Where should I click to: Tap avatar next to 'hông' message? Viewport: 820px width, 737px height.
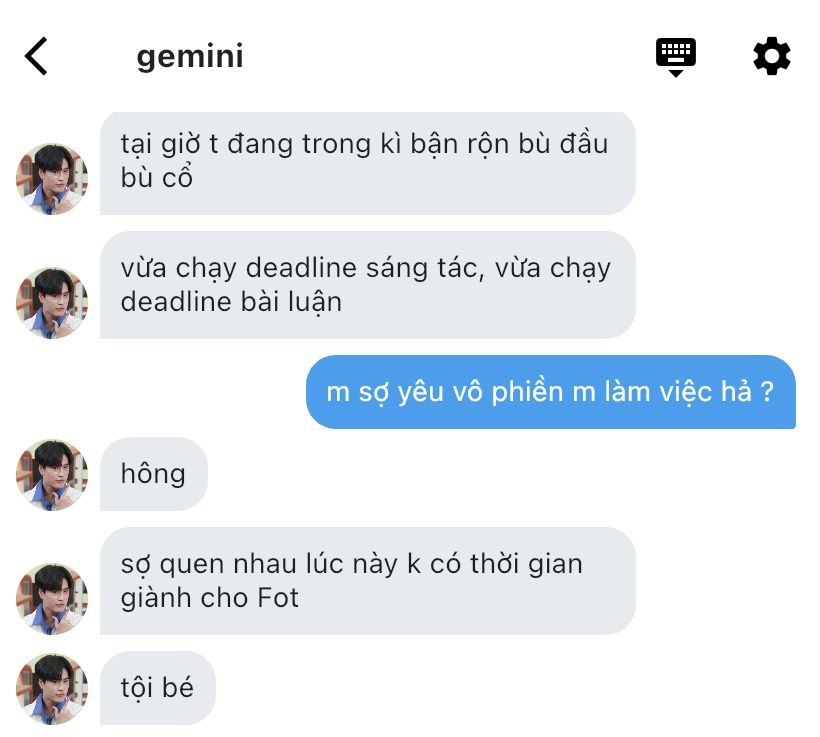tap(52, 475)
